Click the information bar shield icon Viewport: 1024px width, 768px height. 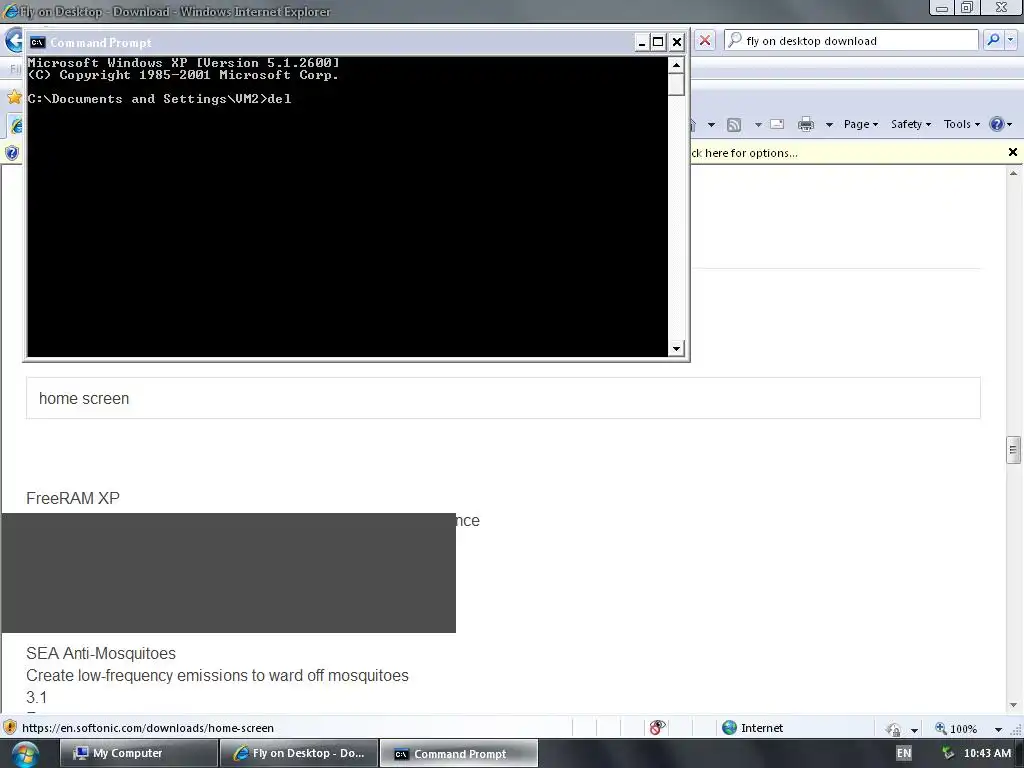point(12,153)
